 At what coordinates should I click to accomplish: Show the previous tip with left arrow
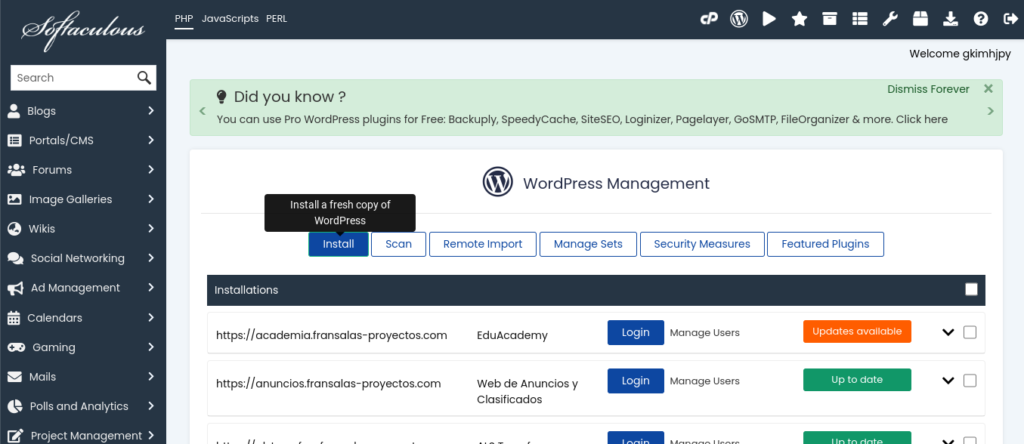click(x=202, y=111)
